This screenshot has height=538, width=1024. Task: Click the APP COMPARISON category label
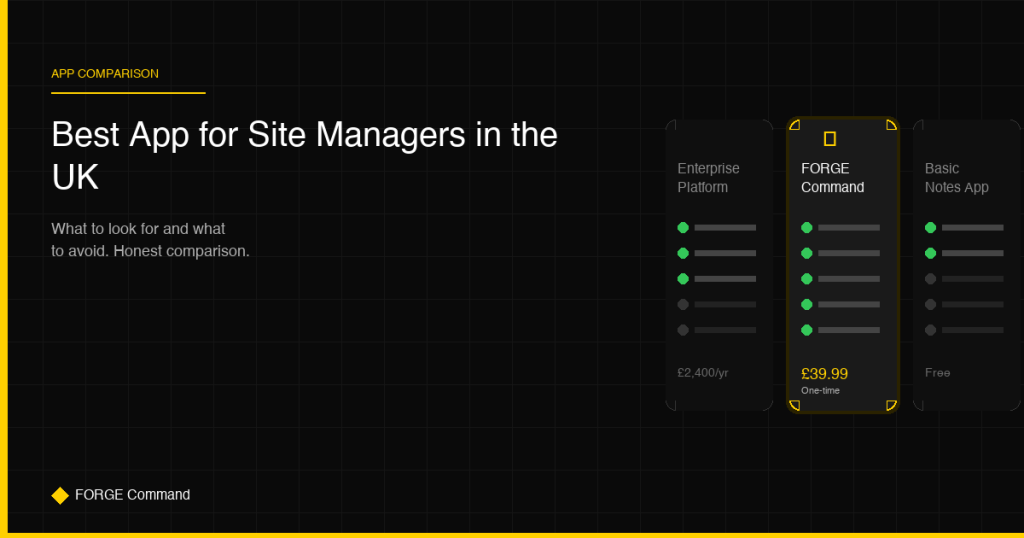105,74
